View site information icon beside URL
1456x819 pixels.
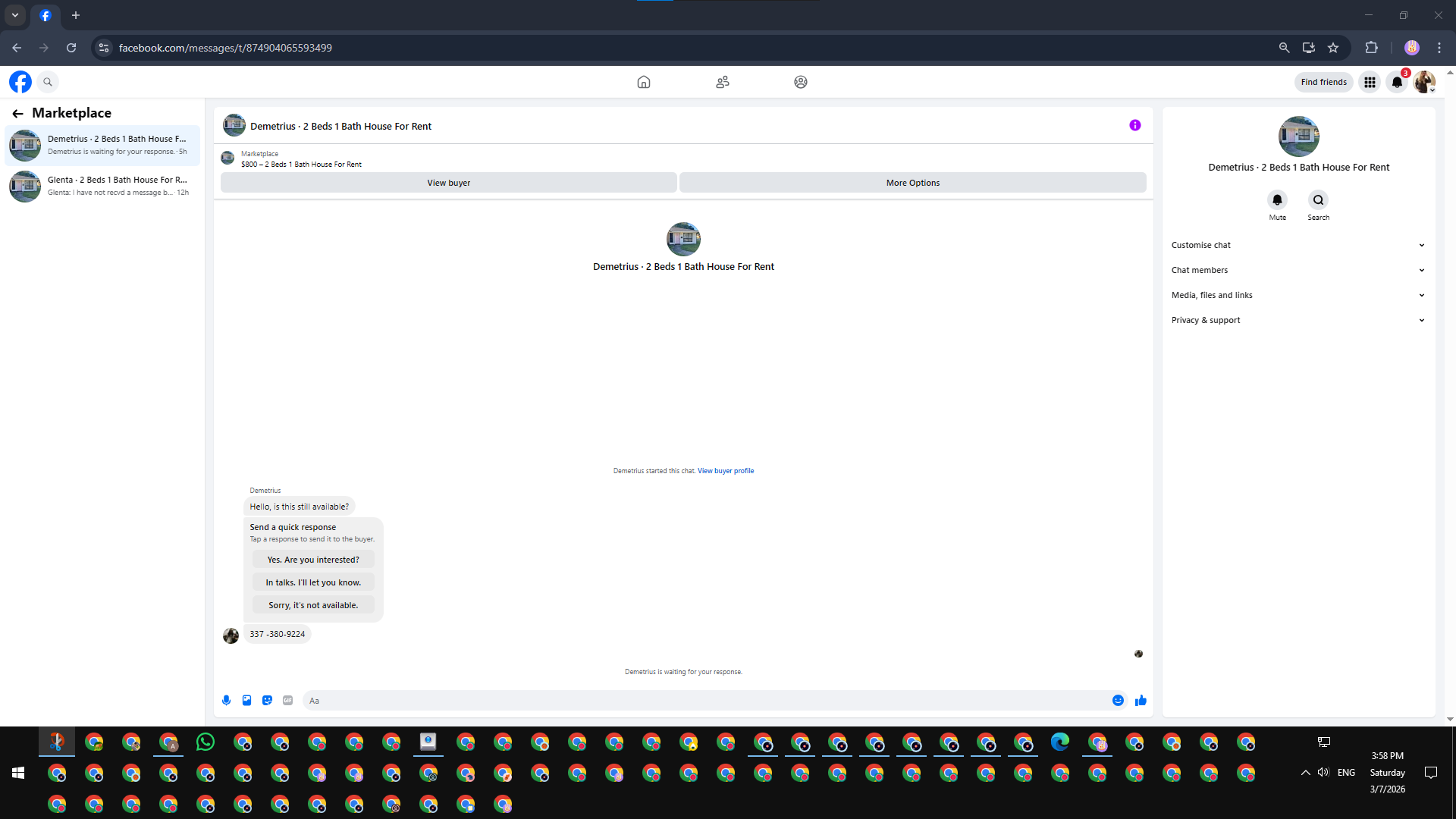pyautogui.click(x=104, y=48)
